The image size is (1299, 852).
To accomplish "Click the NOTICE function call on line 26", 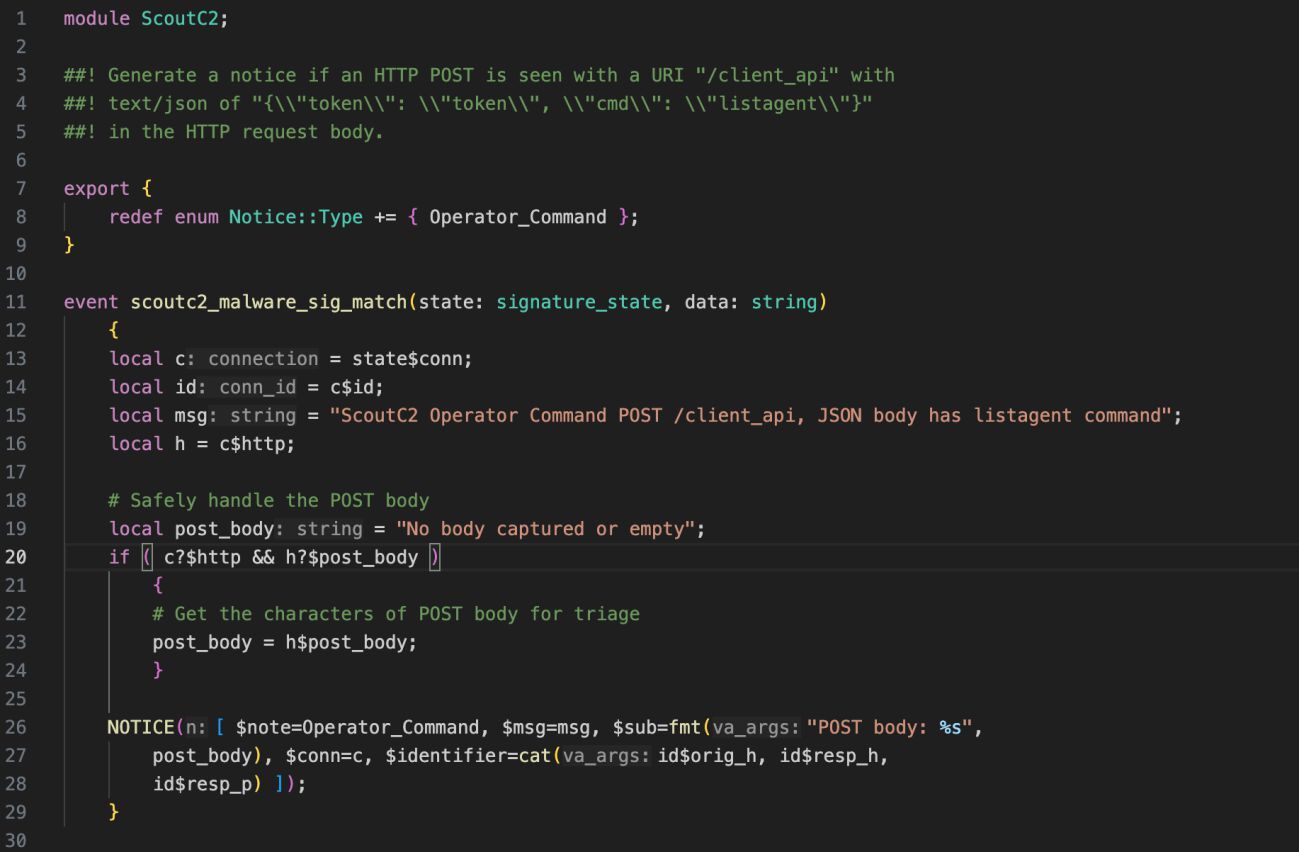I will click(141, 727).
